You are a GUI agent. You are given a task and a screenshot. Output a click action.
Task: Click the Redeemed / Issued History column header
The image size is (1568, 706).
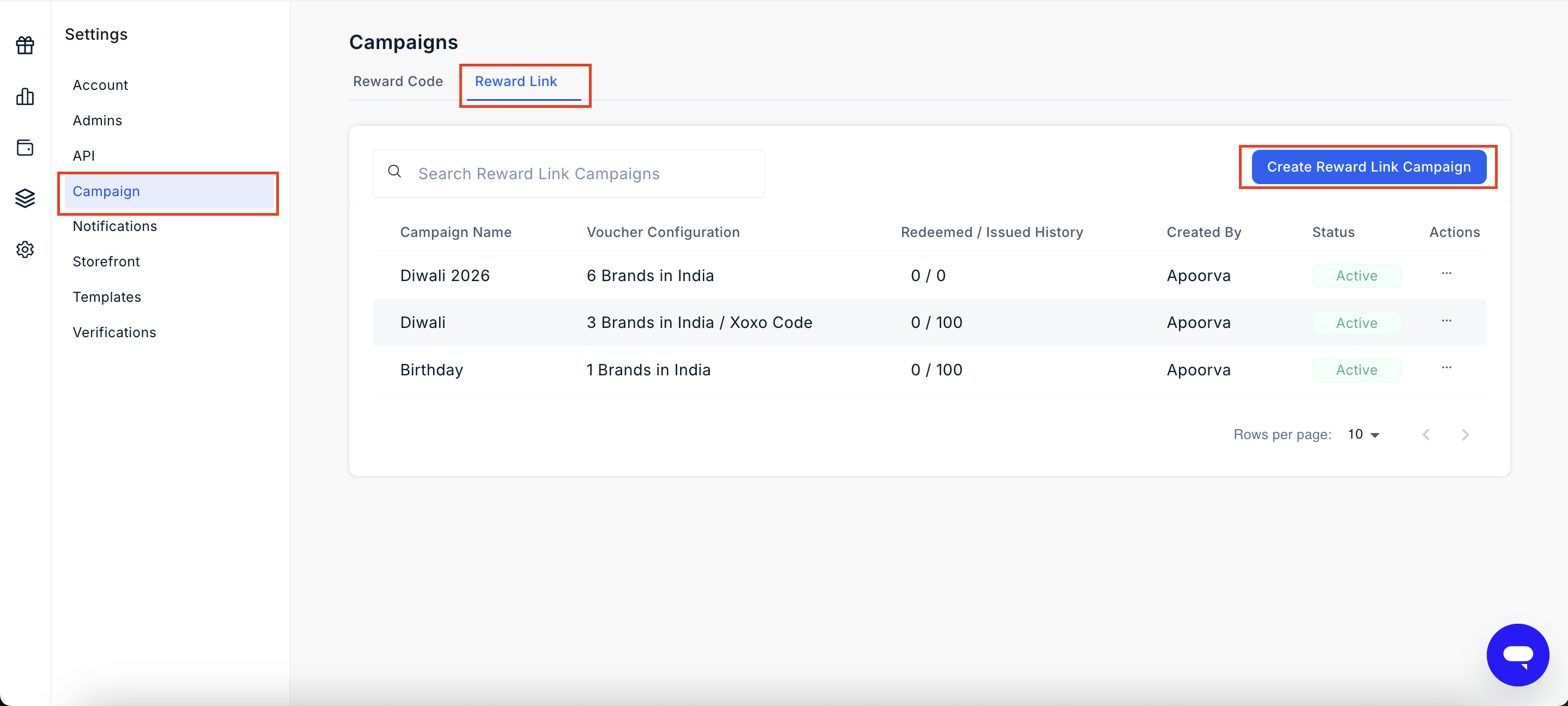pyautogui.click(x=992, y=233)
